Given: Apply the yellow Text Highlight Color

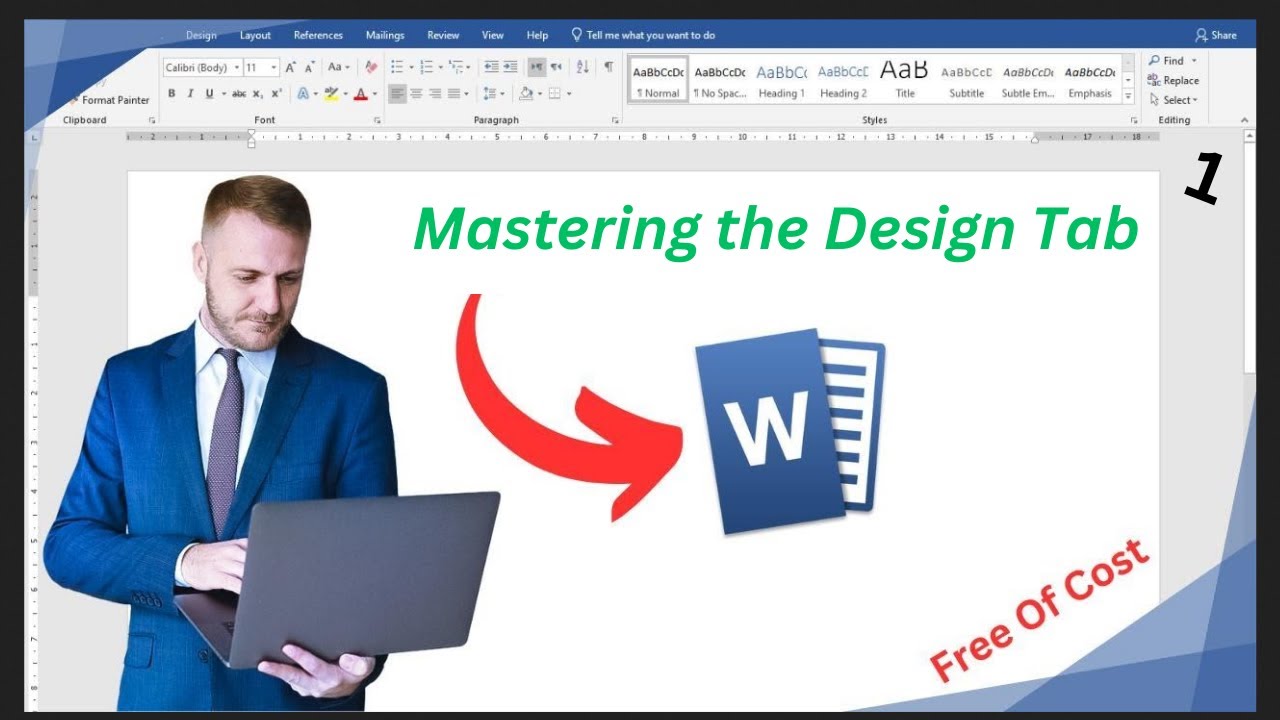Looking at the screenshot, I should 331,94.
